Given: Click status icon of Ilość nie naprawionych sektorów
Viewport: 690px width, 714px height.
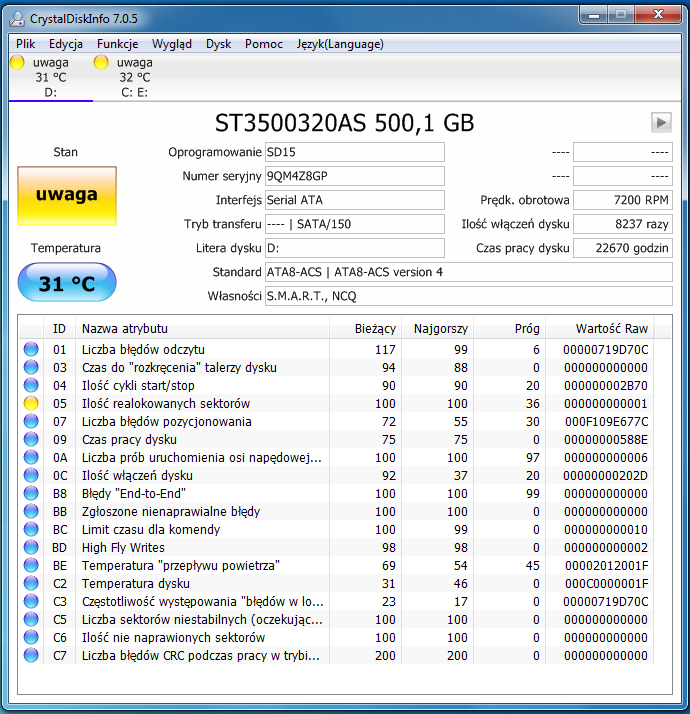Looking at the screenshot, I should [31, 637].
